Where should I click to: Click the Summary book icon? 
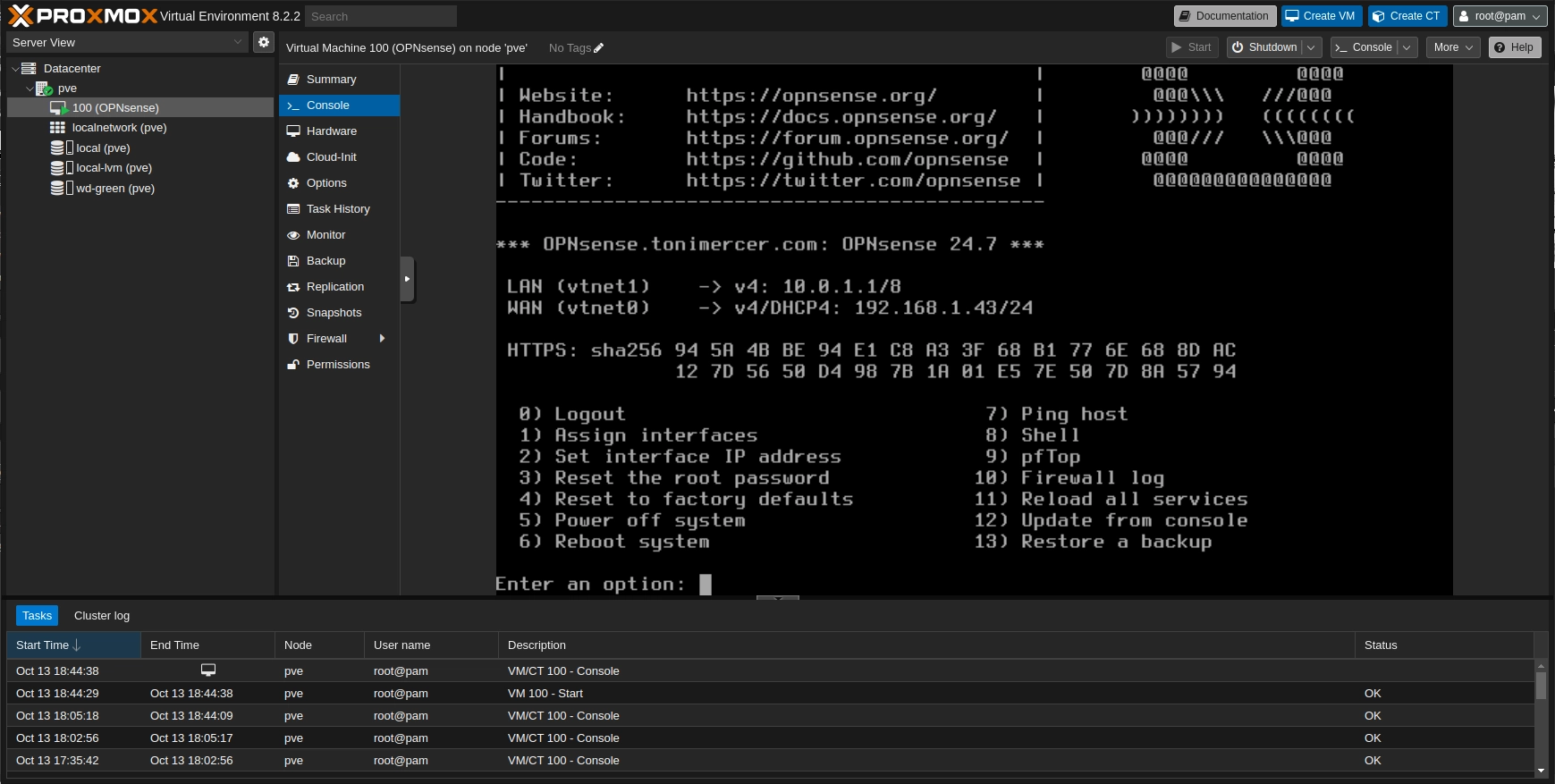coord(292,80)
